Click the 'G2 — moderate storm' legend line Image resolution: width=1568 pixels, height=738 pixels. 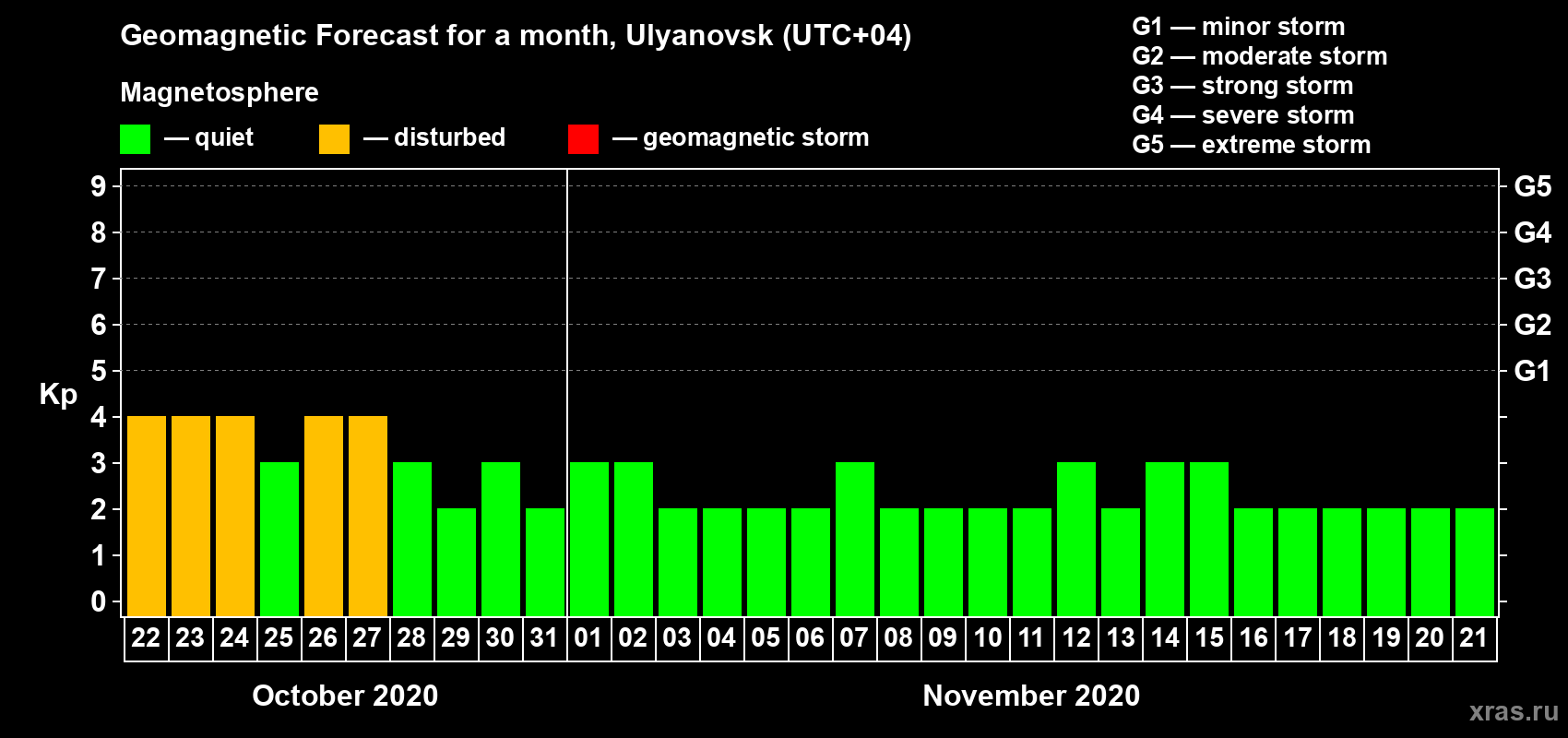[x=1260, y=56]
